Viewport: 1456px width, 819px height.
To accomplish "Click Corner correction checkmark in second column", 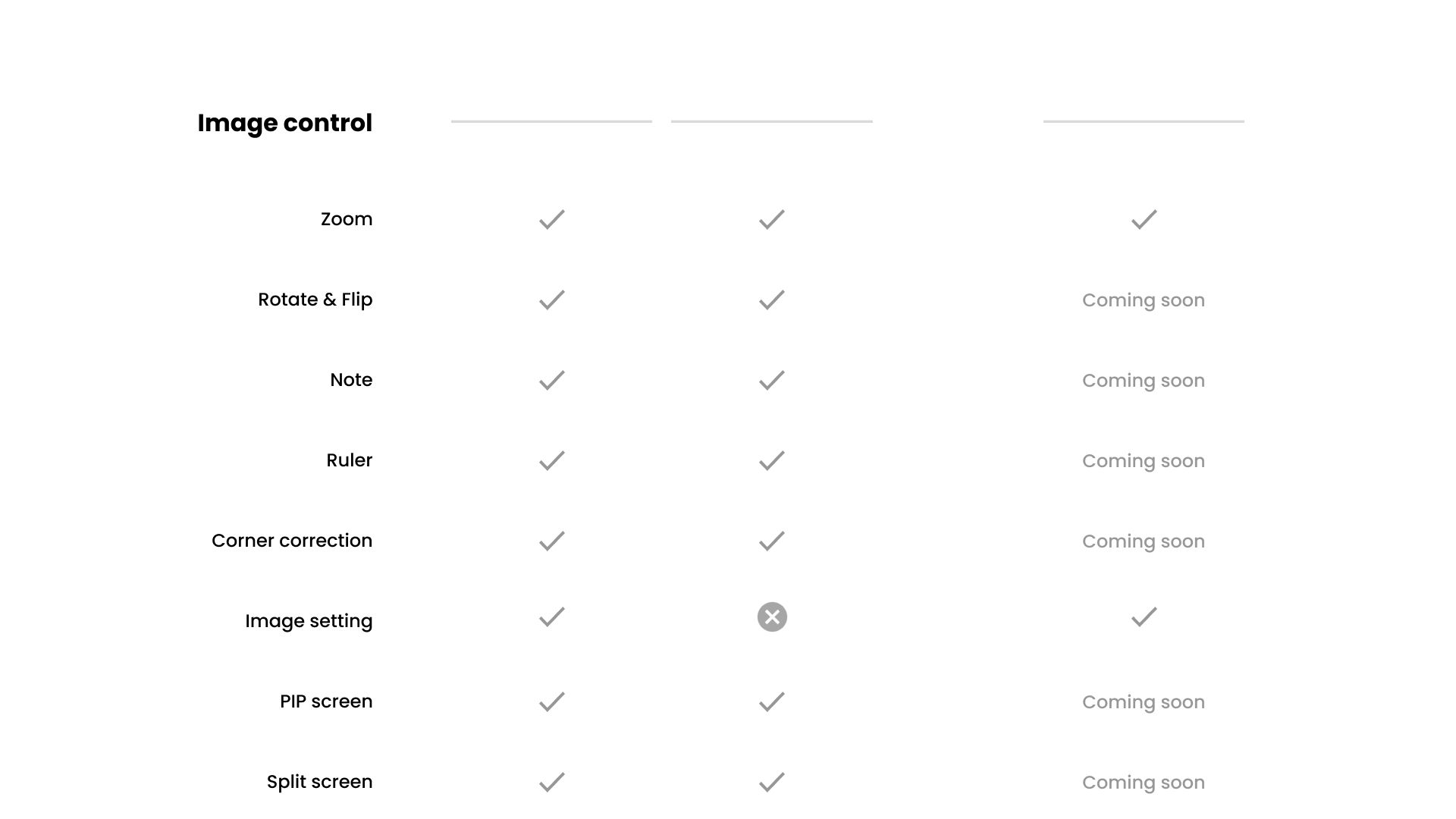I will pyautogui.click(x=772, y=541).
